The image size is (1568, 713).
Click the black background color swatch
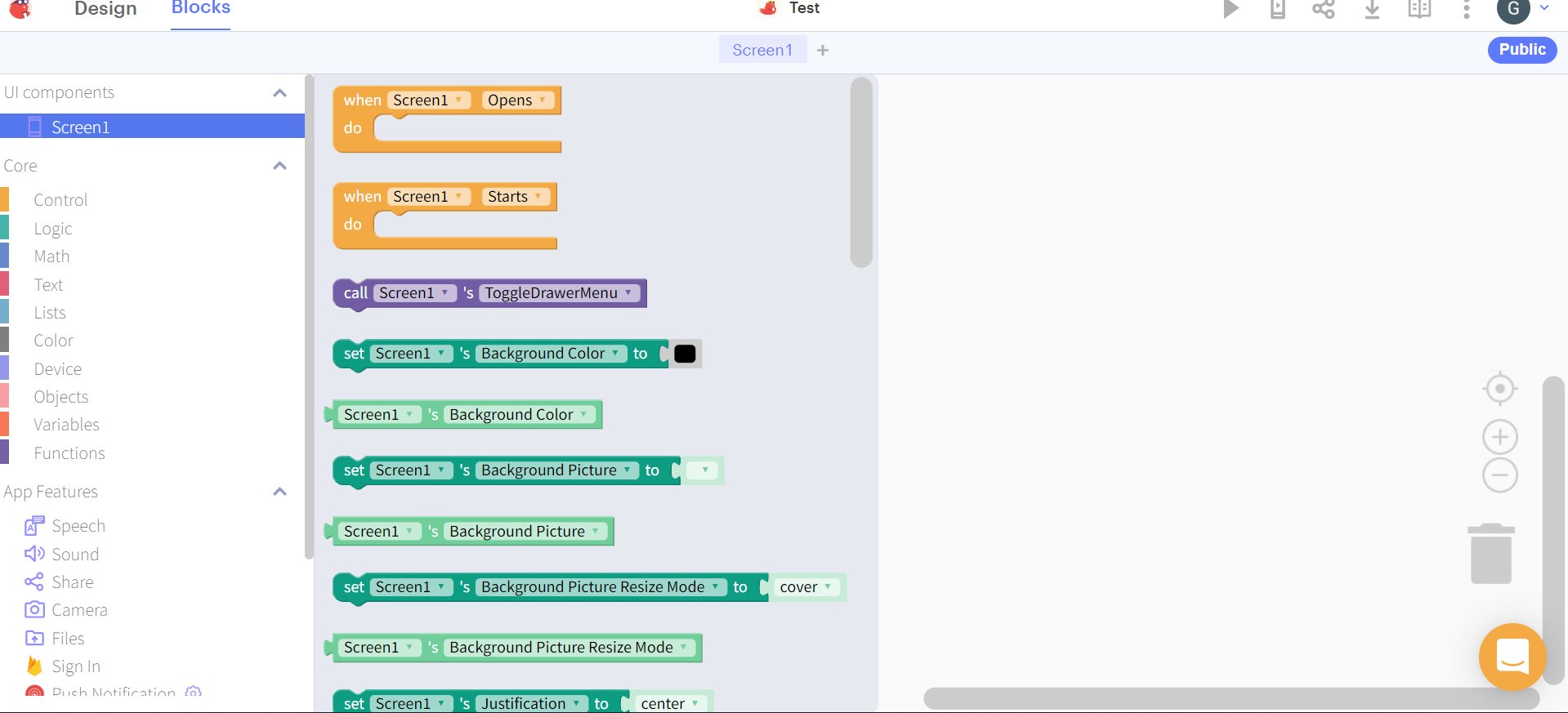point(685,354)
